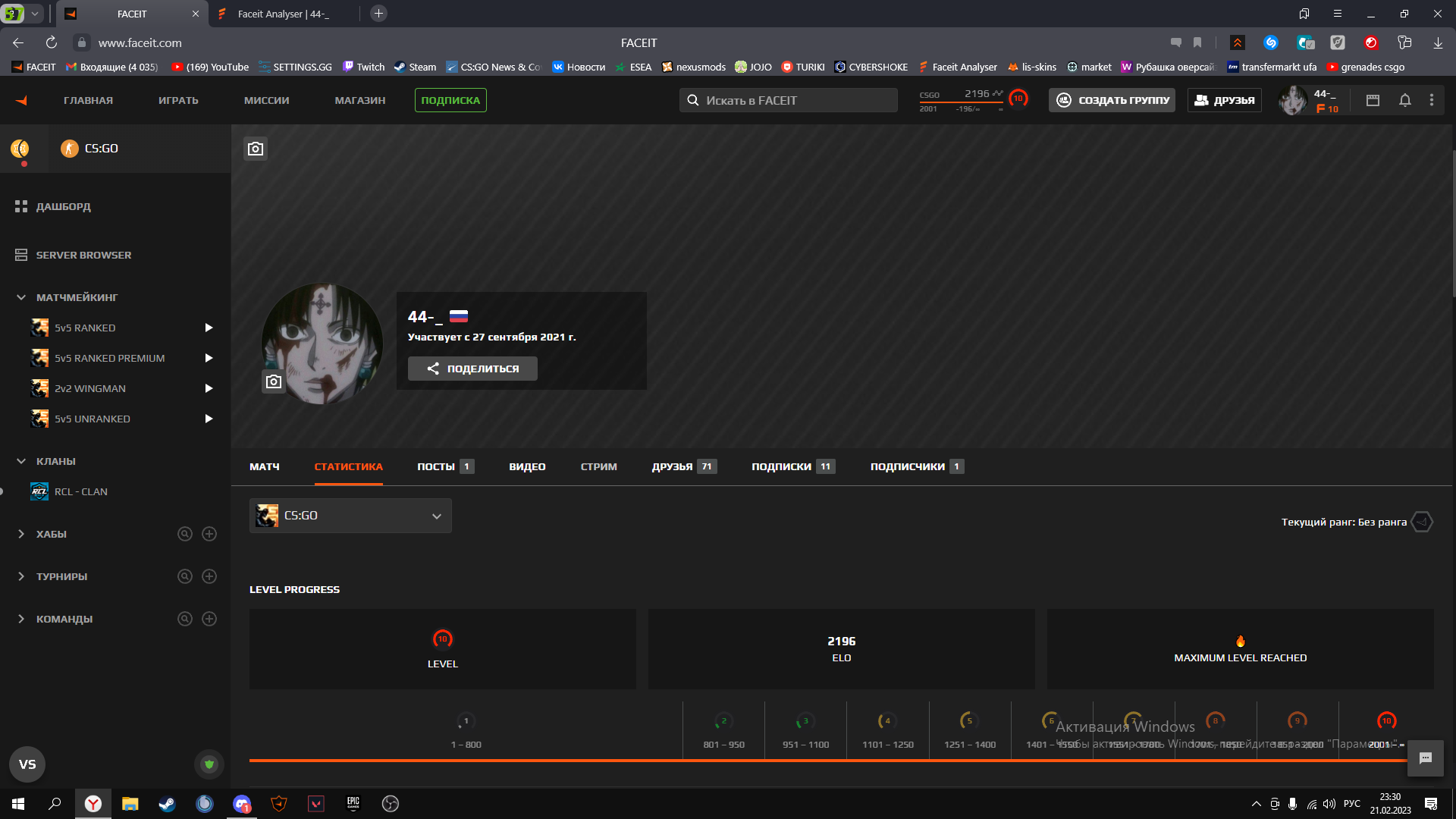
Task: Click the Поделиться share button
Action: (x=472, y=369)
